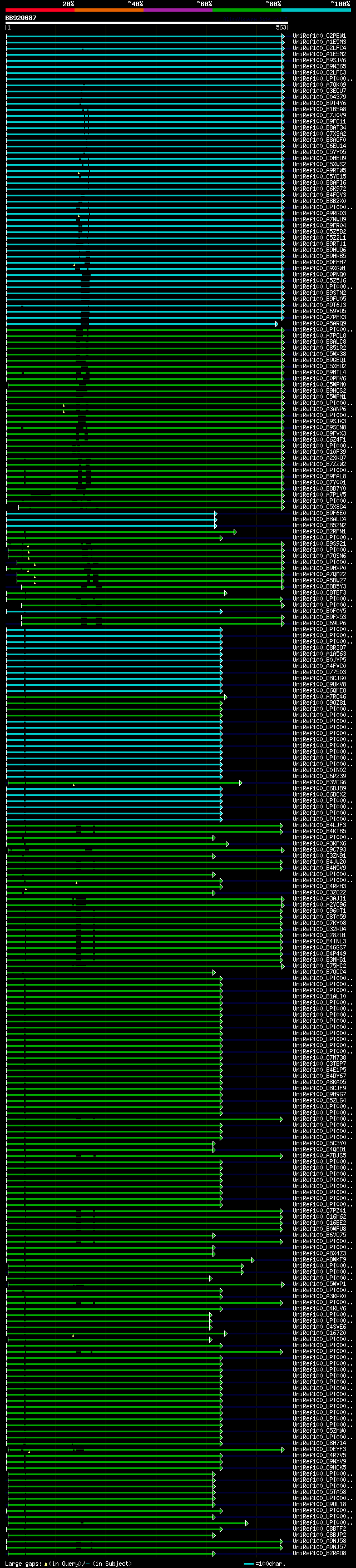Click UniRef100_B0F0Y5 label

click(319, 611)
